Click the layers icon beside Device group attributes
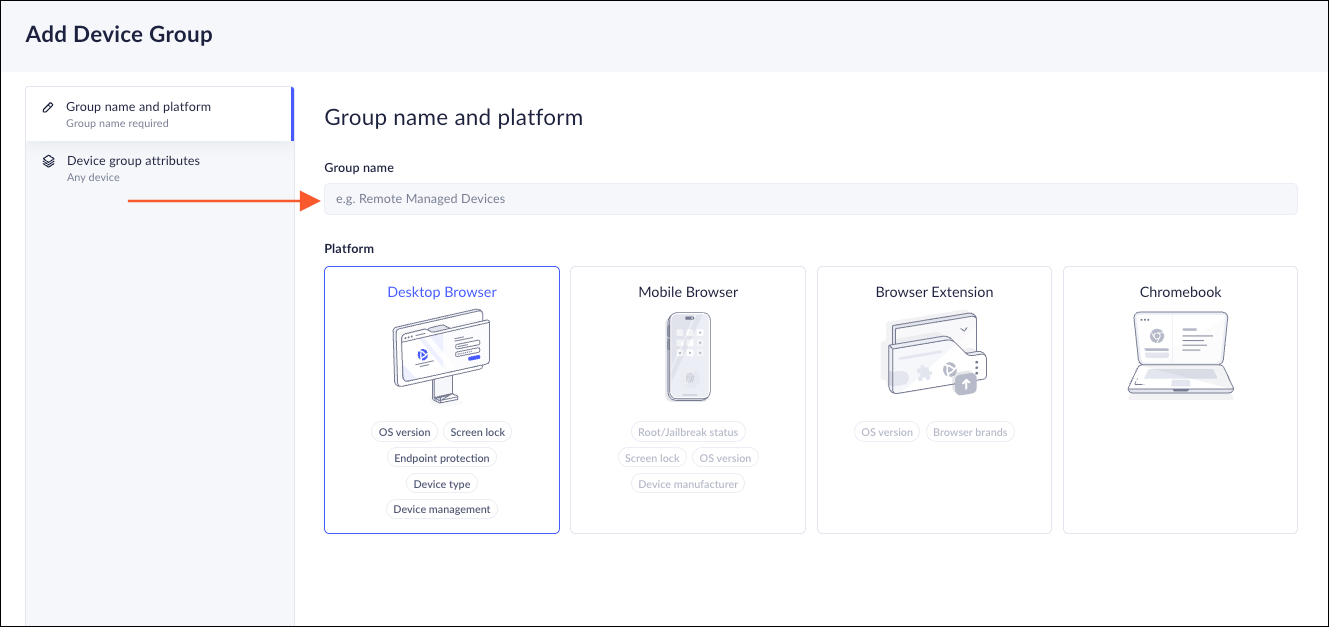1329x627 pixels. [48, 161]
